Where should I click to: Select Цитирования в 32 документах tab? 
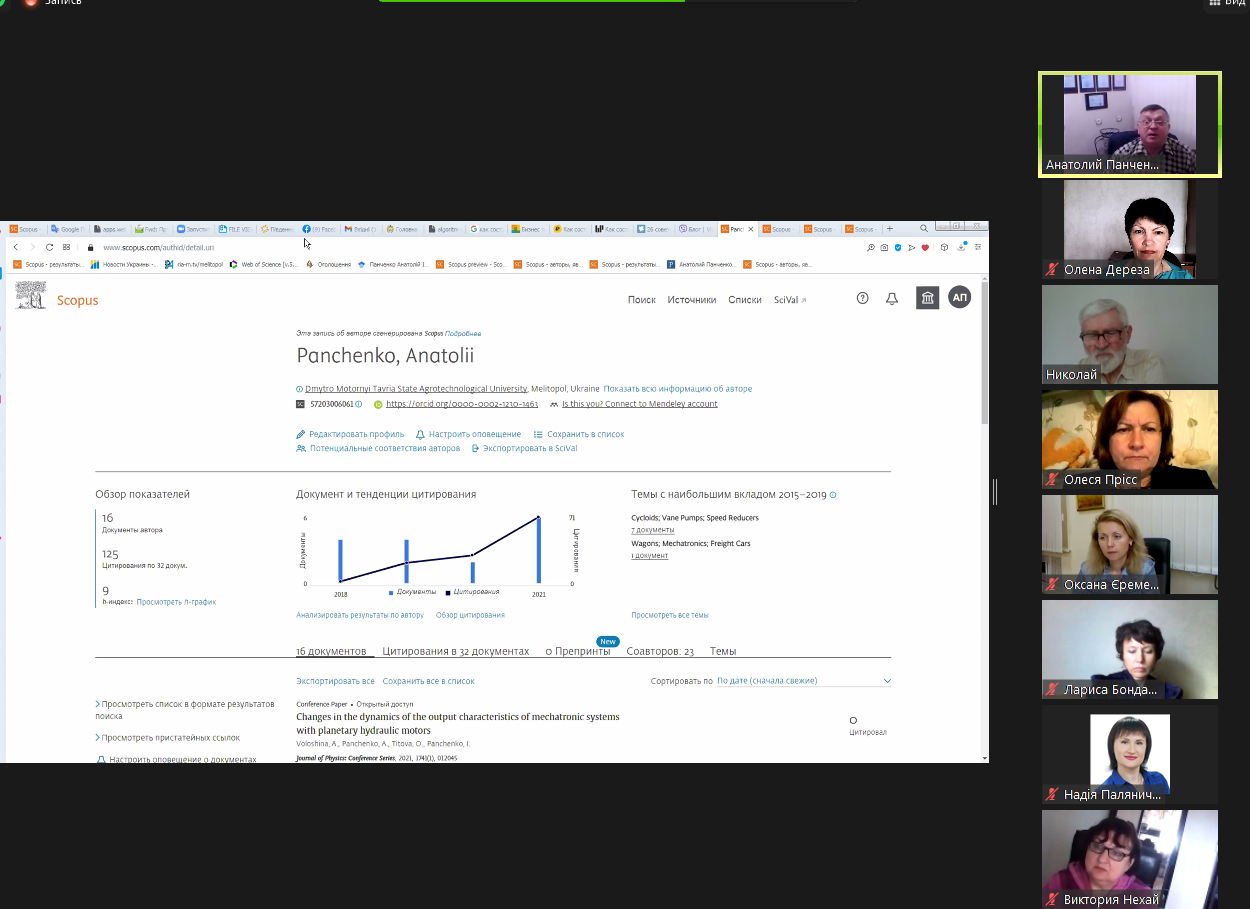(456, 651)
